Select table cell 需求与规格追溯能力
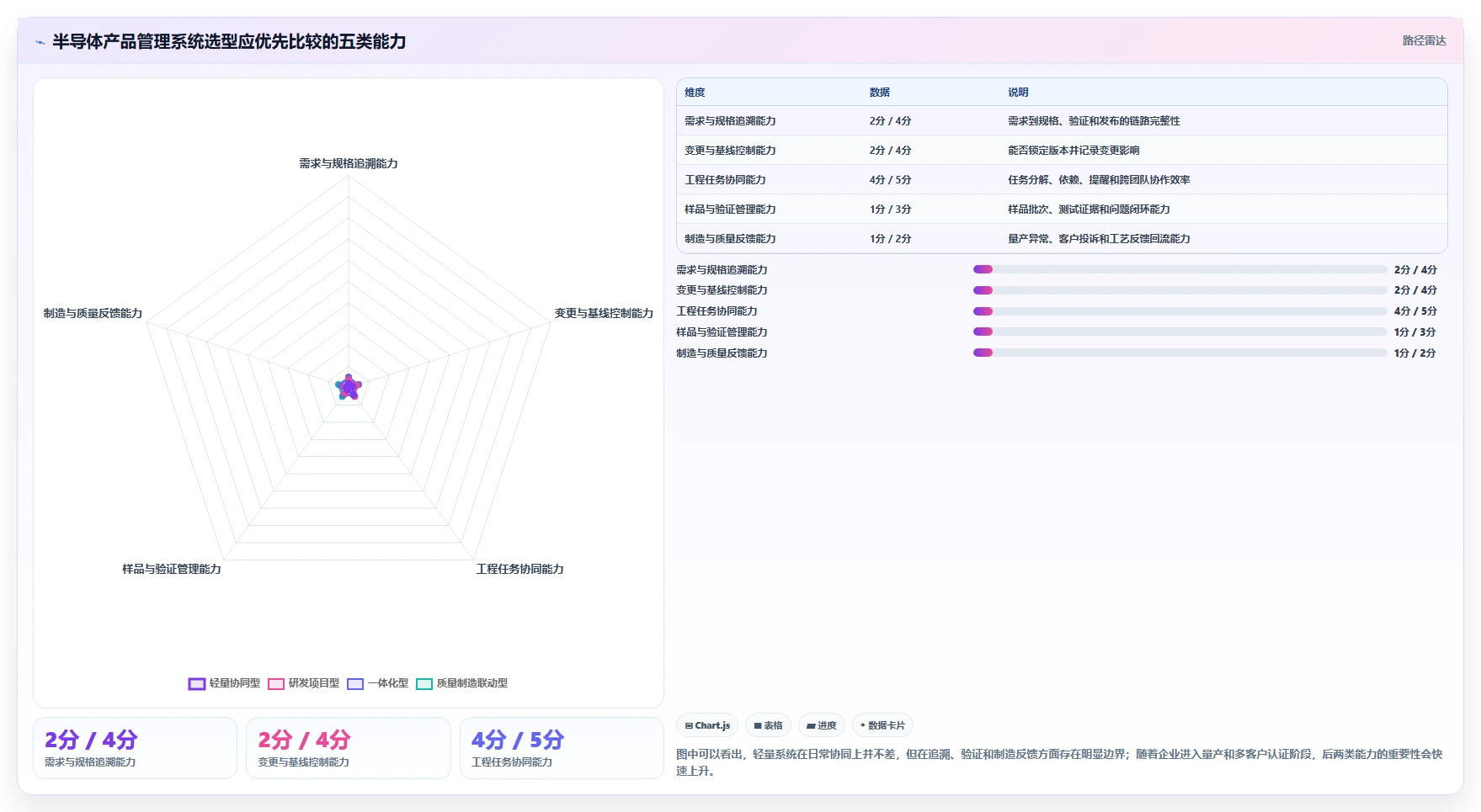 click(x=730, y=121)
